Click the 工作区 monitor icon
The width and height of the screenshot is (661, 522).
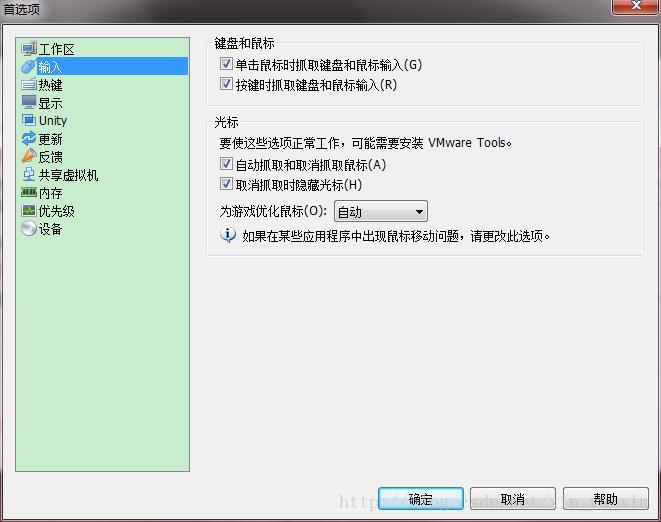point(29,49)
